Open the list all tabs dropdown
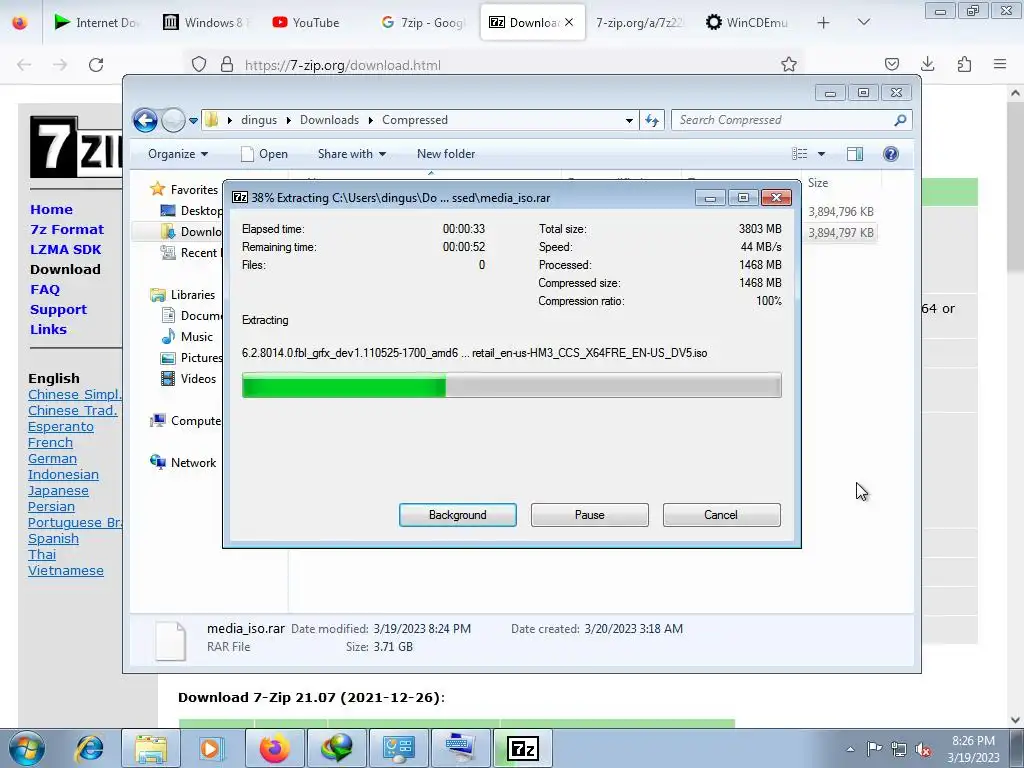The width and height of the screenshot is (1024, 768). (x=863, y=22)
